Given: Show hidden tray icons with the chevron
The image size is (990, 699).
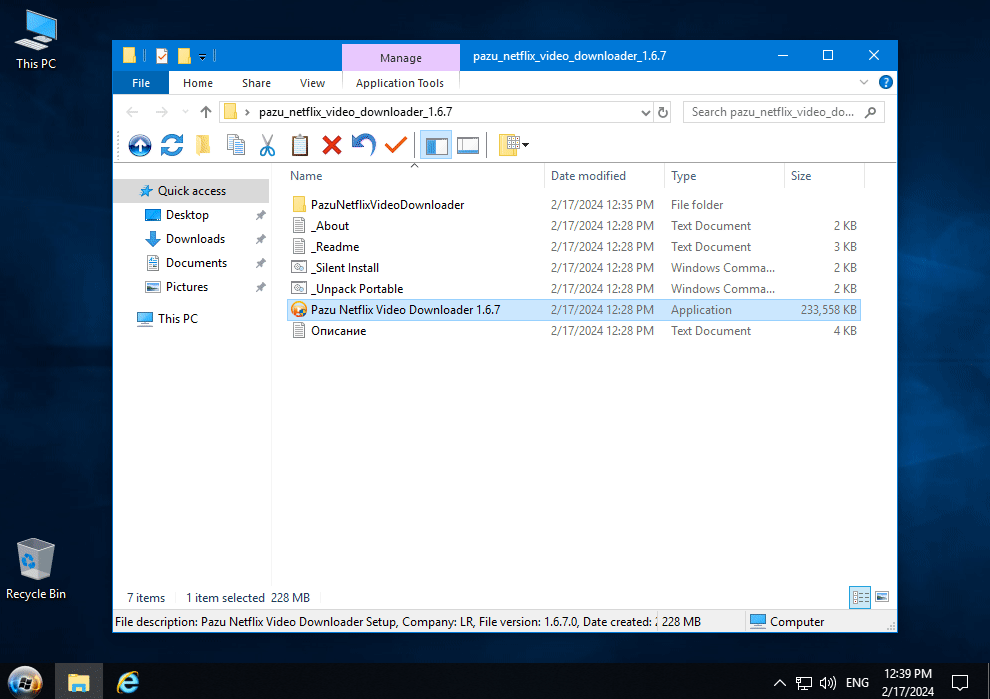Looking at the screenshot, I should pyautogui.click(x=780, y=683).
